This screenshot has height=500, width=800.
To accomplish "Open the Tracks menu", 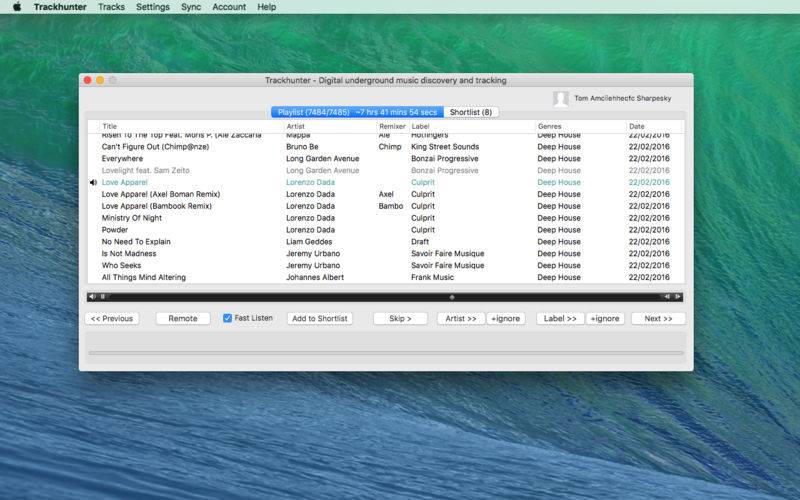I will (111, 7).
